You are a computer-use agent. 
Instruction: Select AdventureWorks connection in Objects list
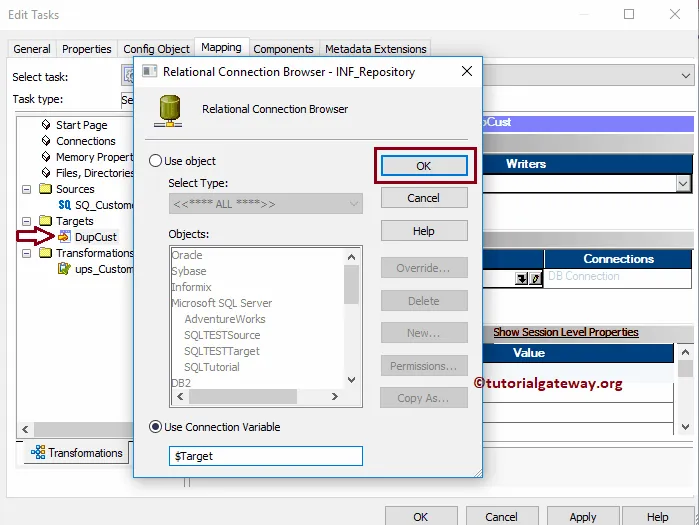[x=225, y=319]
